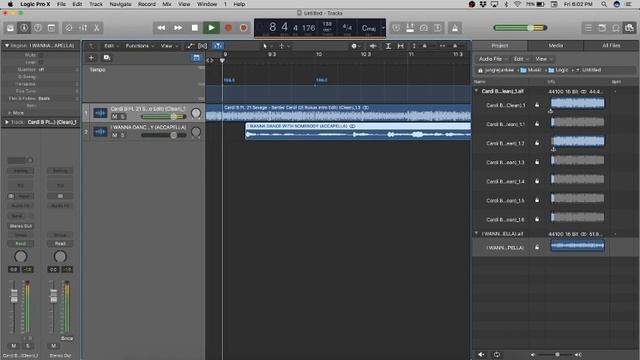
Task: Switch to the Media browser tab
Action: coord(556,46)
